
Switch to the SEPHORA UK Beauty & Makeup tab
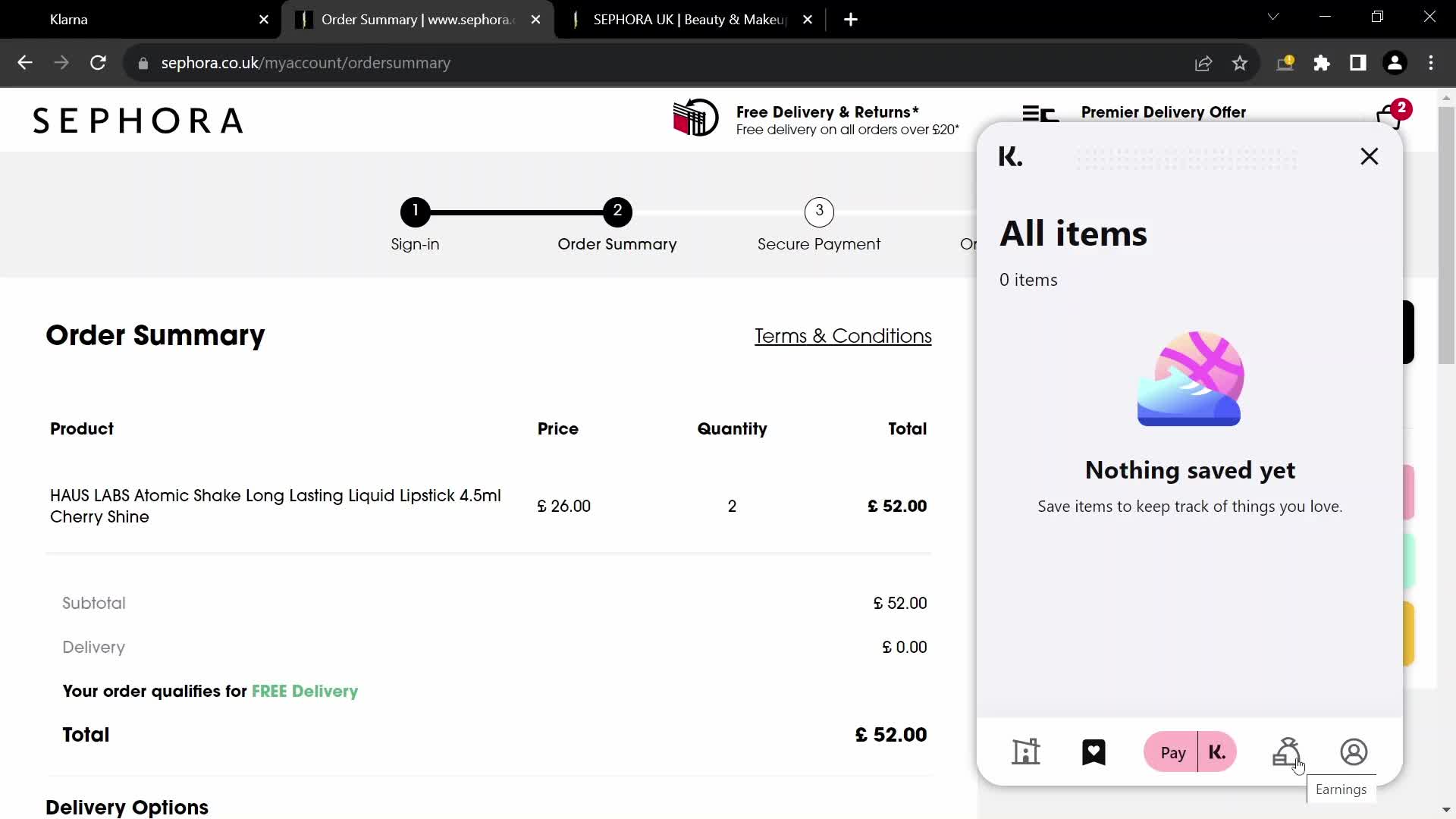[690, 20]
